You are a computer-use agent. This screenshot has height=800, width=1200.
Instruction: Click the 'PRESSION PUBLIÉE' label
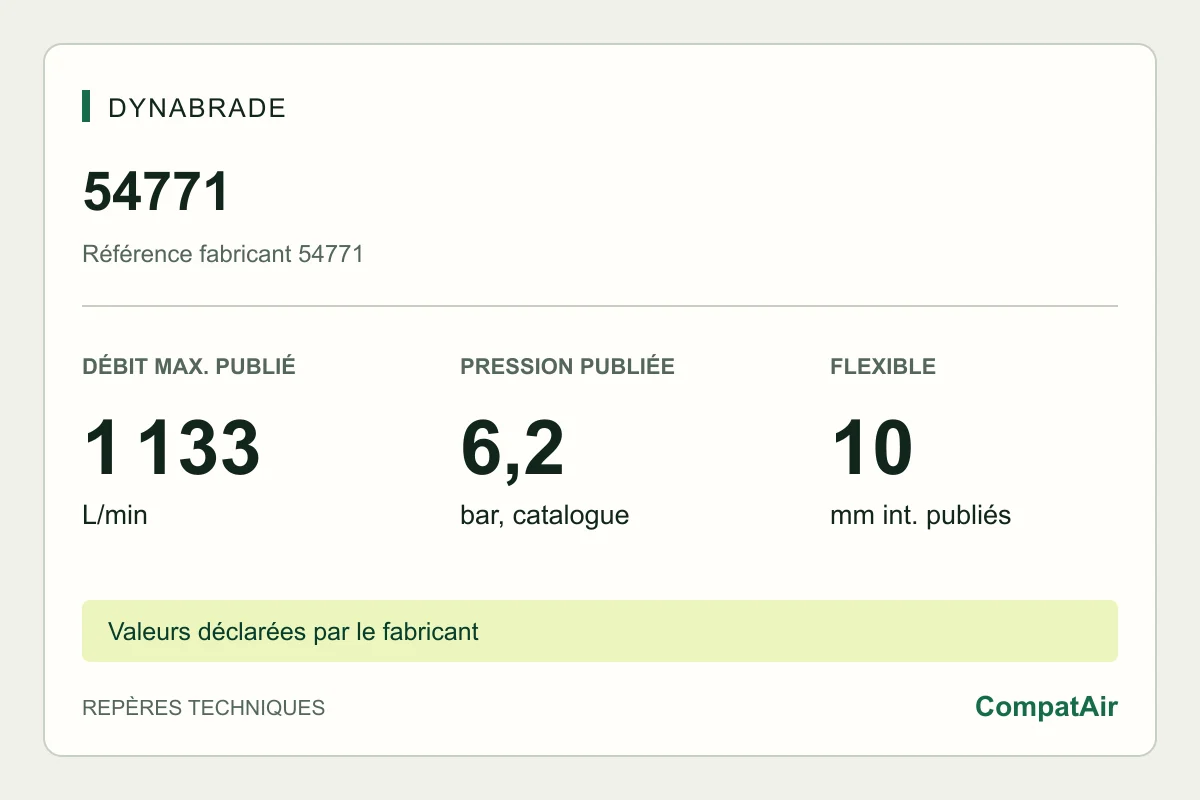pos(567,366)
